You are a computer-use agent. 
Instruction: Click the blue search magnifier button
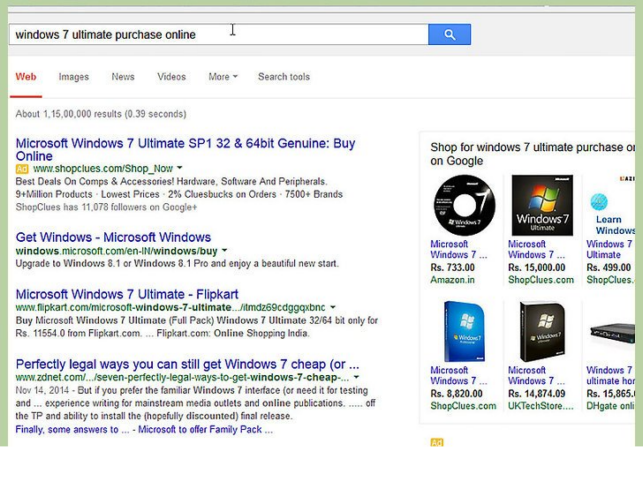point(449,34)
